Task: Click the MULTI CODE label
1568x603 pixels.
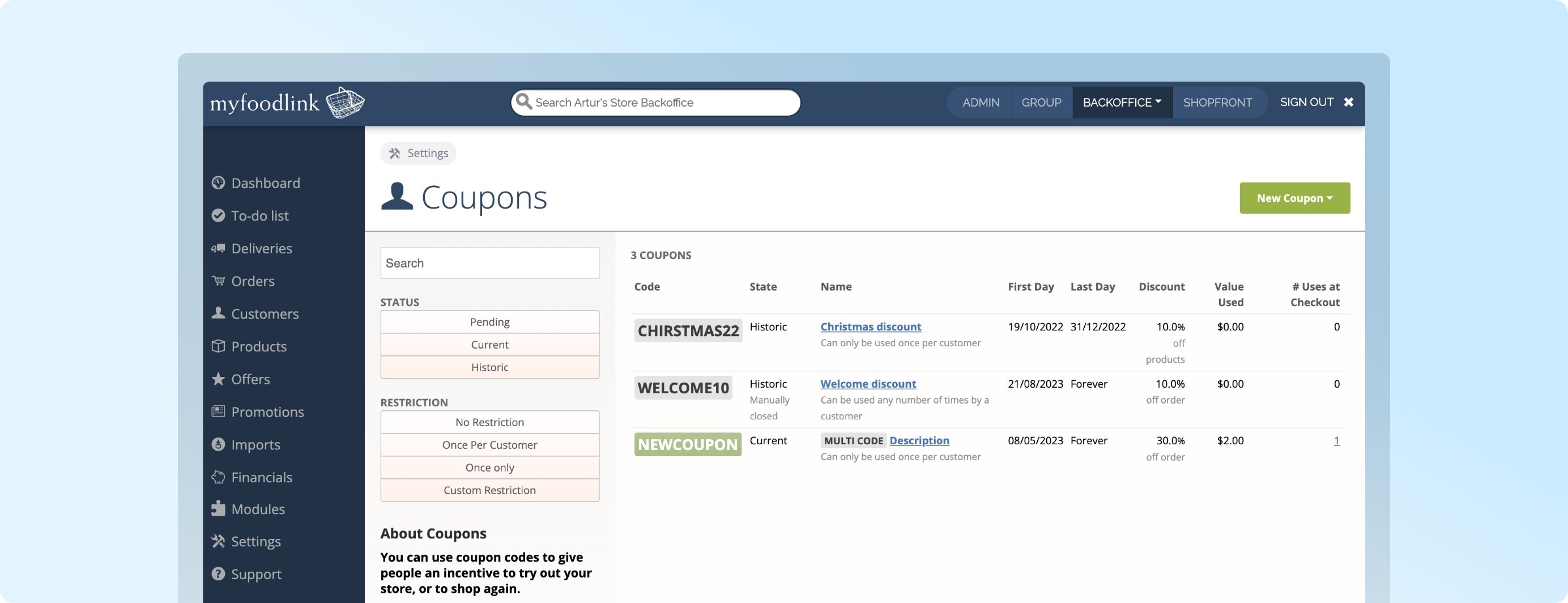Action: 853,440
